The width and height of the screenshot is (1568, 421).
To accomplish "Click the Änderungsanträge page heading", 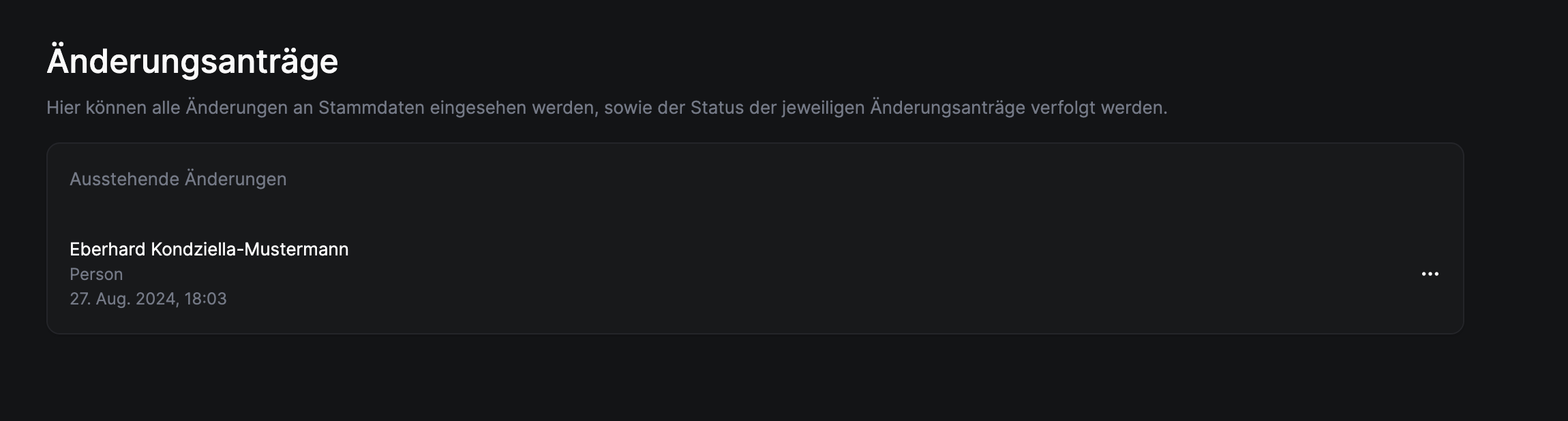I will (192, 61).
